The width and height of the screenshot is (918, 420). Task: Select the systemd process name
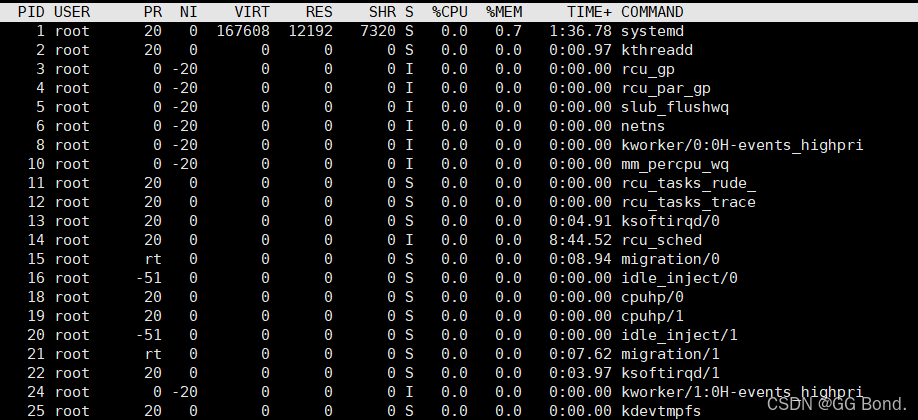[x=652, y=31]
